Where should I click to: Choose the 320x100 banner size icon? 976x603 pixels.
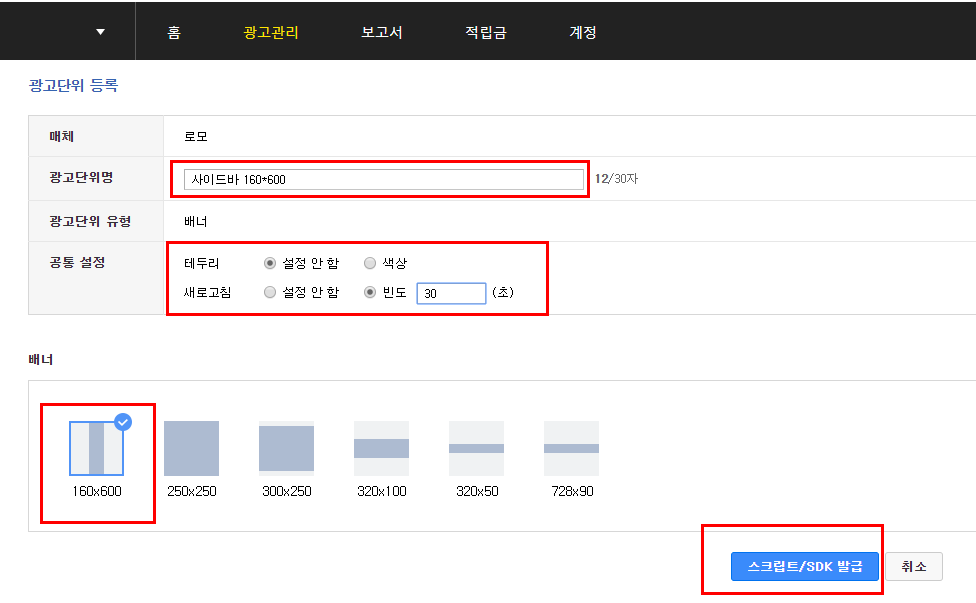pos(382,448)
